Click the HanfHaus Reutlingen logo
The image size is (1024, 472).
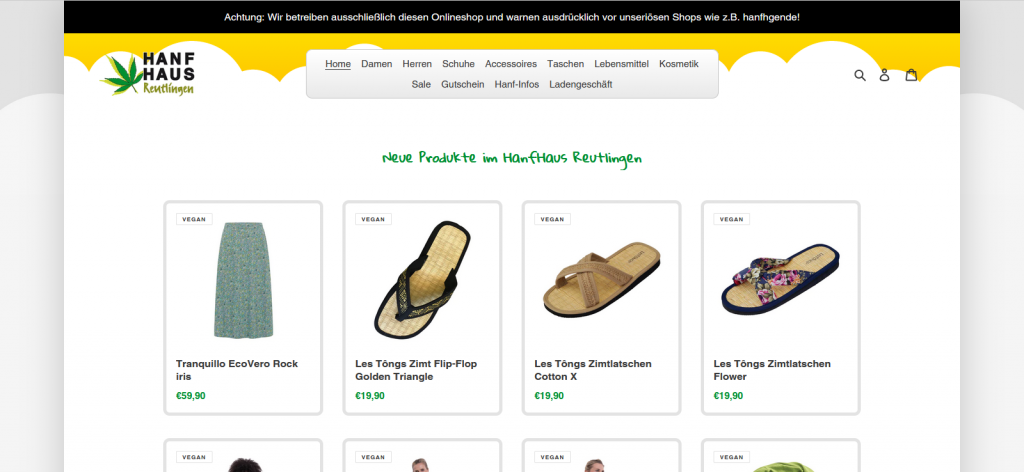pyautogui.click(x=148, y=74)
